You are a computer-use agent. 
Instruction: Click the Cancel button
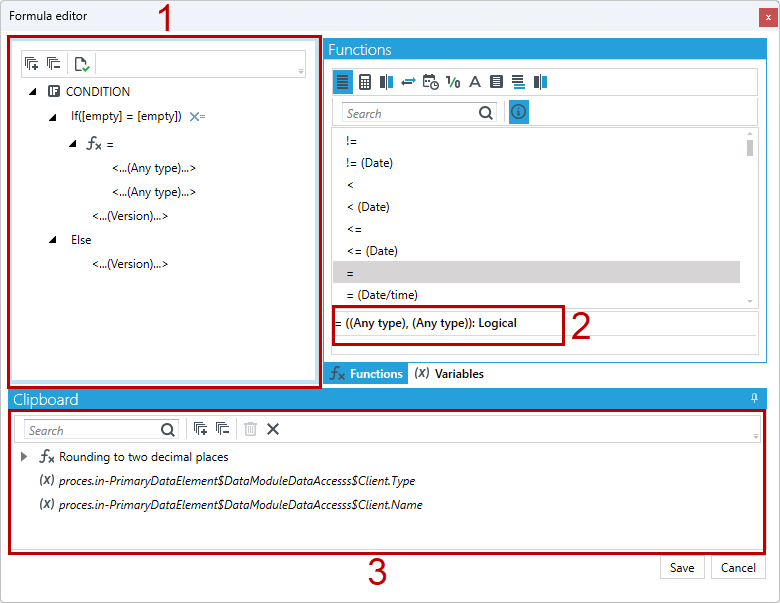(x=738, y=568)
